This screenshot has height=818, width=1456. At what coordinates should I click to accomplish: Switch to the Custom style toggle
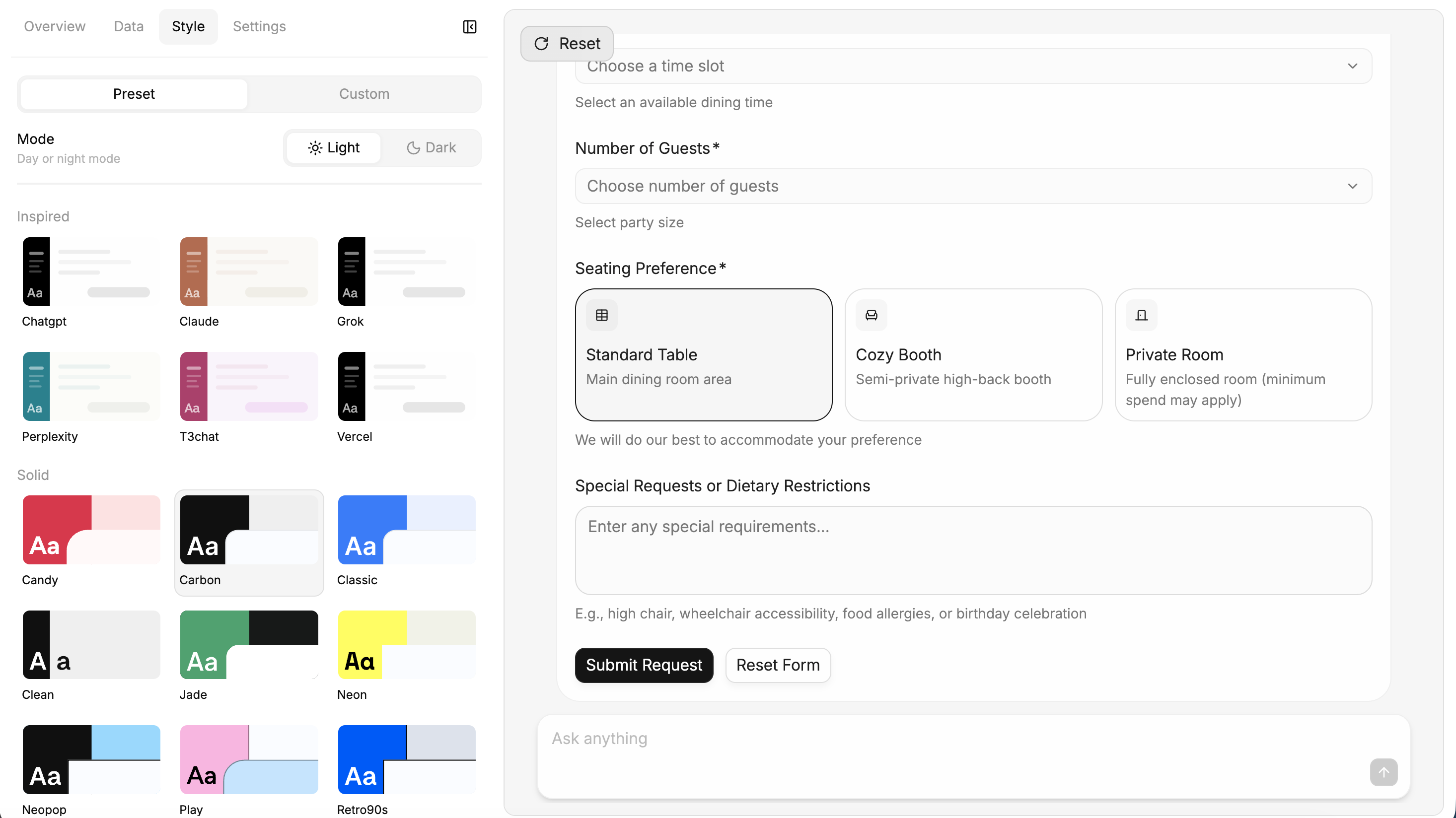(x=364, y=94)
